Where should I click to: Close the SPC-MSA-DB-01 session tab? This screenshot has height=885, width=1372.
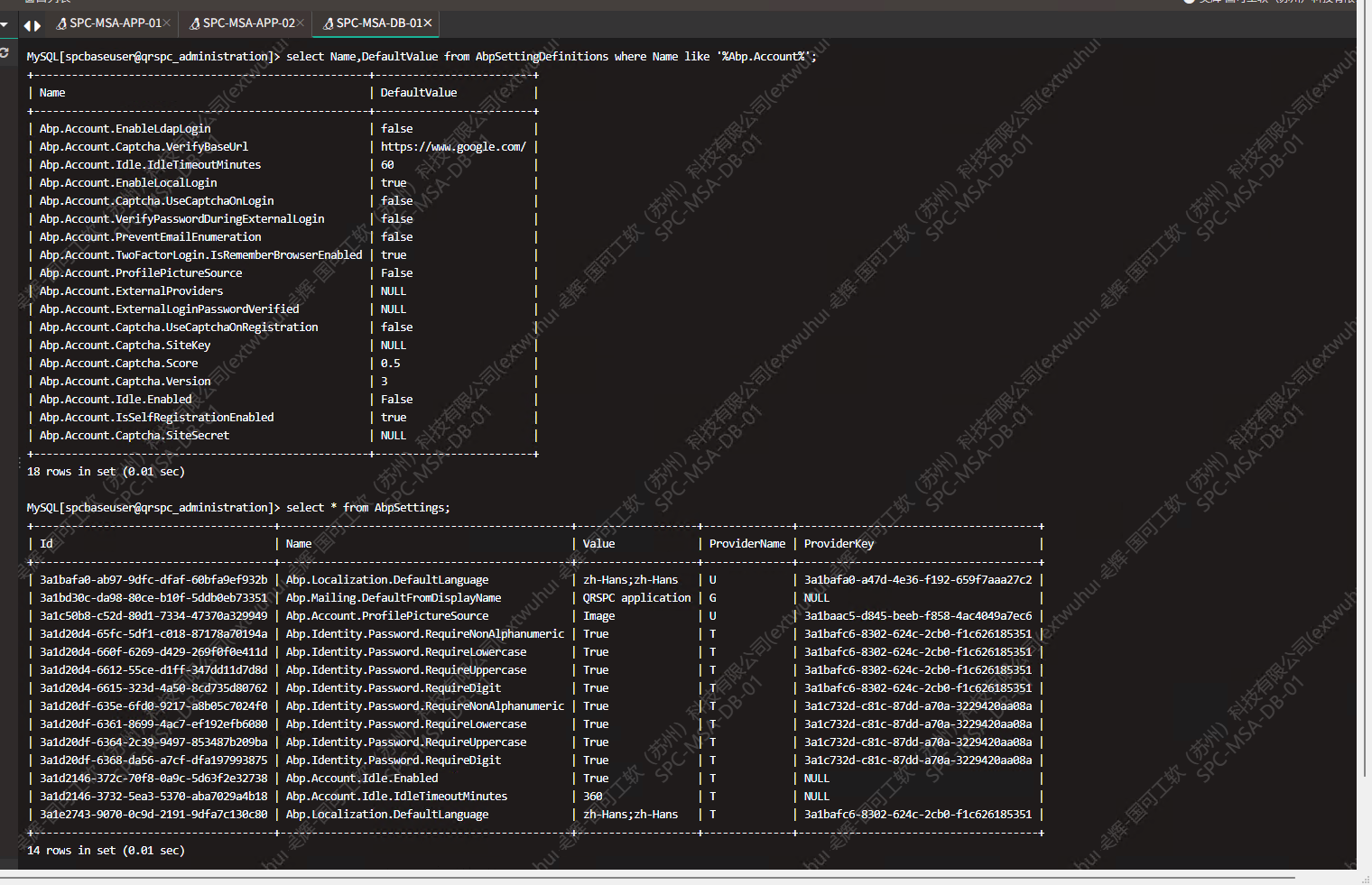(x=428, y=23)
